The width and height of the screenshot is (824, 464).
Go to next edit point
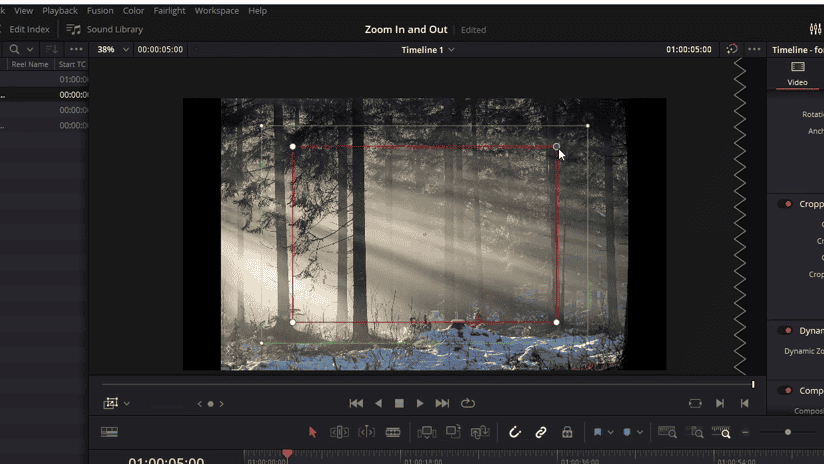point(720,404)
